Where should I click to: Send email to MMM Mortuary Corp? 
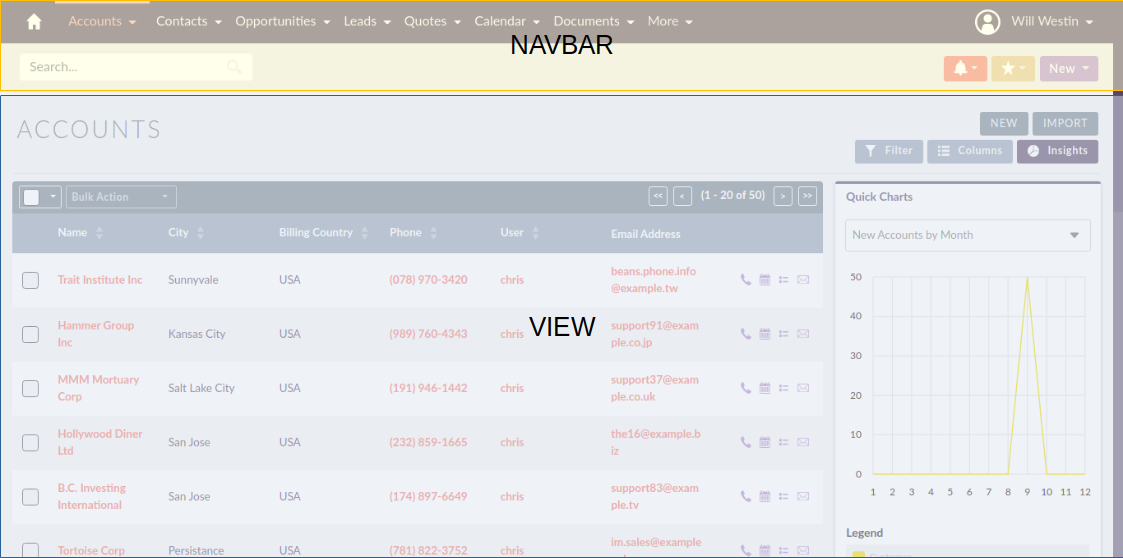[x=803, y=388]
